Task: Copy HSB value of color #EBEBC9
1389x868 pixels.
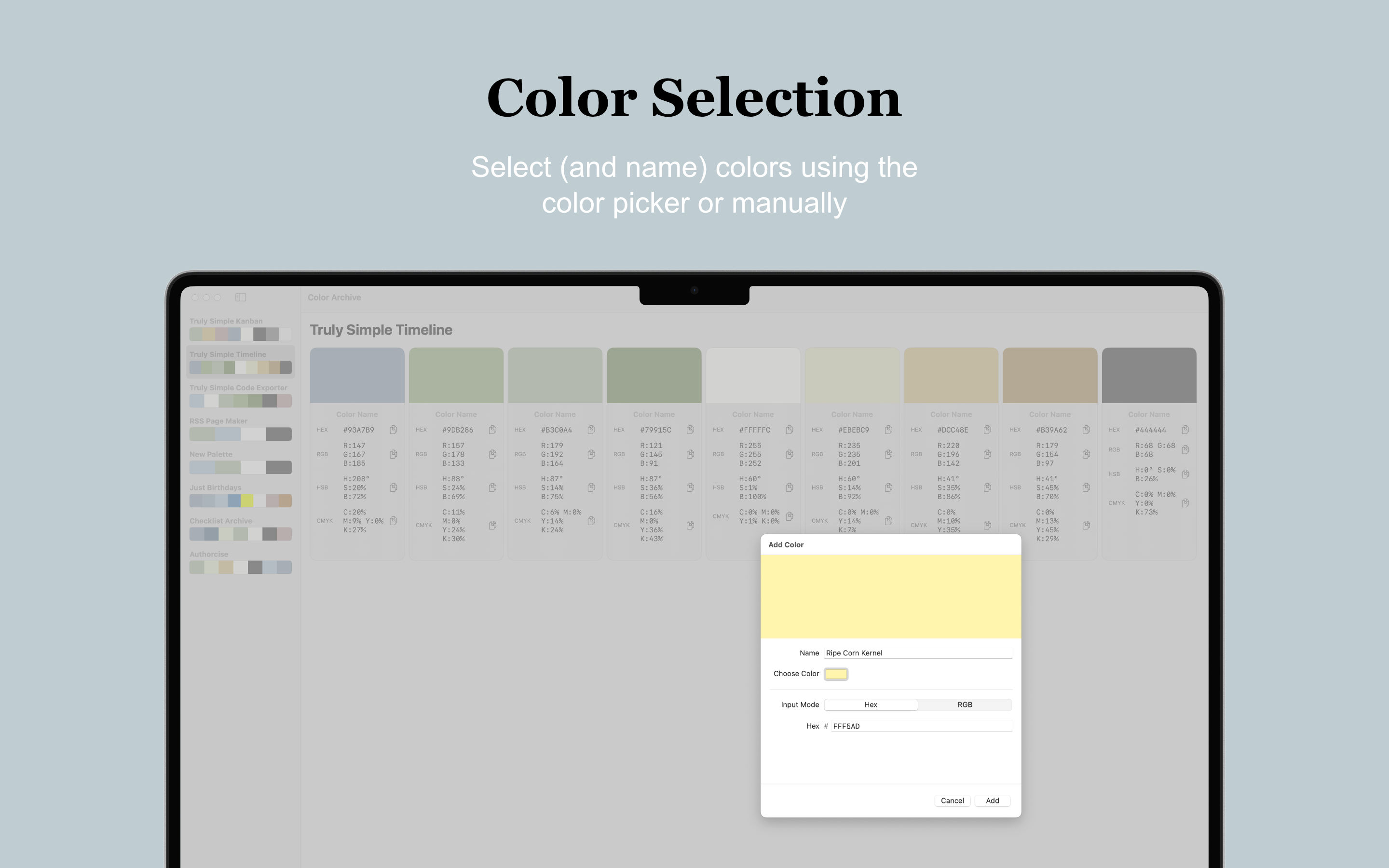Action: (888, 488)
